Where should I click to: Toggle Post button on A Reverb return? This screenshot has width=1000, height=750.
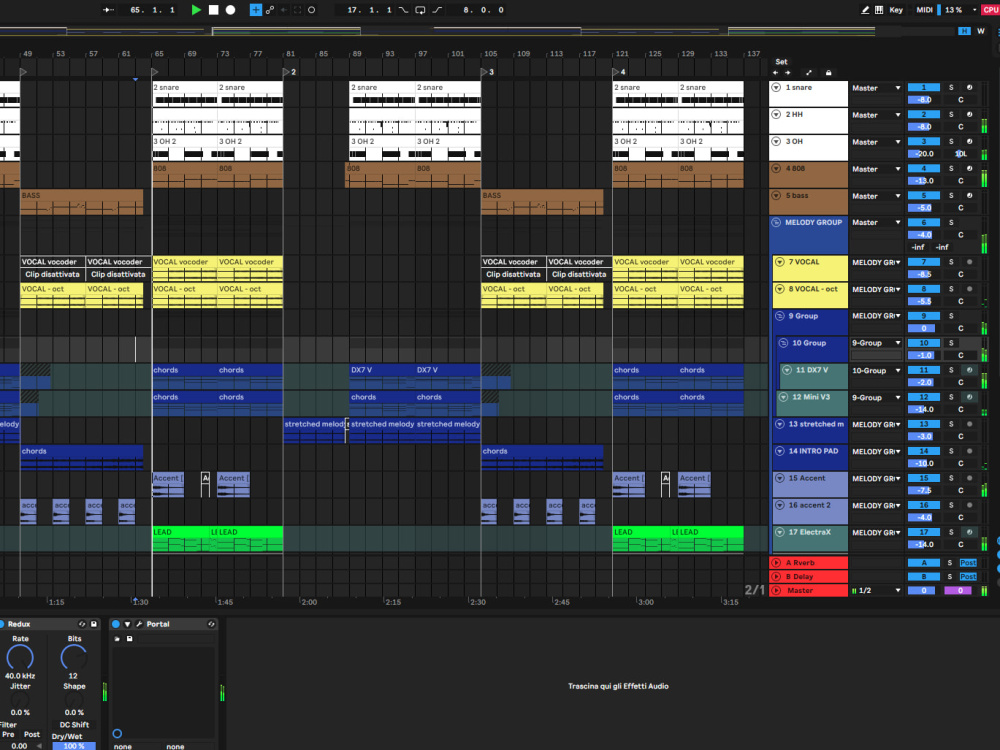click(968, 562)
